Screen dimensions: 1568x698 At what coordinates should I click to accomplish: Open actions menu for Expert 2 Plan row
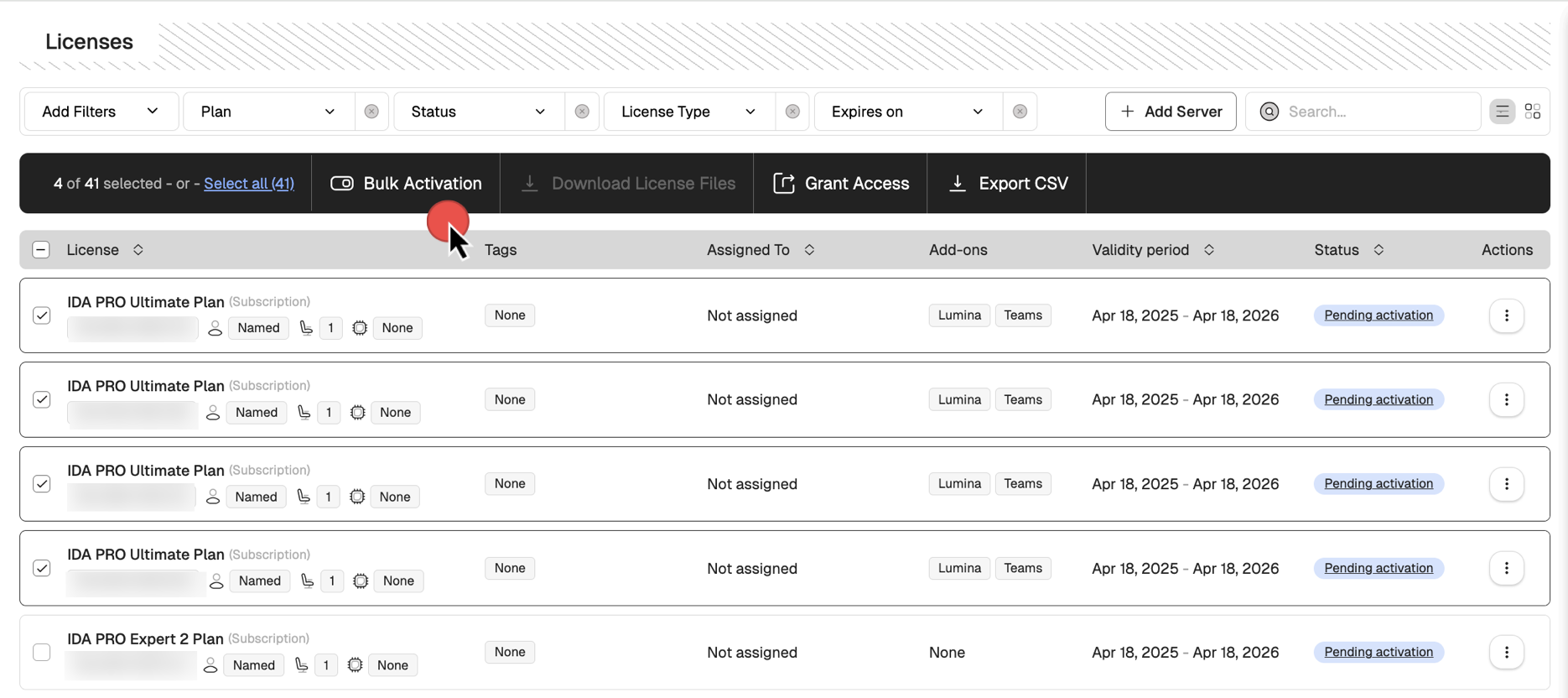click(1507, 653)
